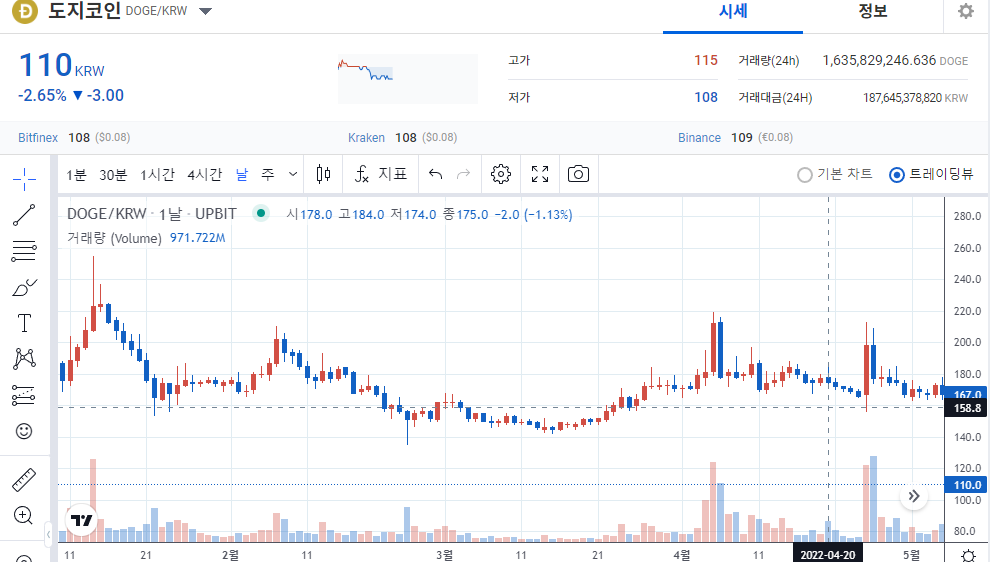The image size is (990, 562).
Task: Open candlestick chart type selector
Action: pos(323,174)
